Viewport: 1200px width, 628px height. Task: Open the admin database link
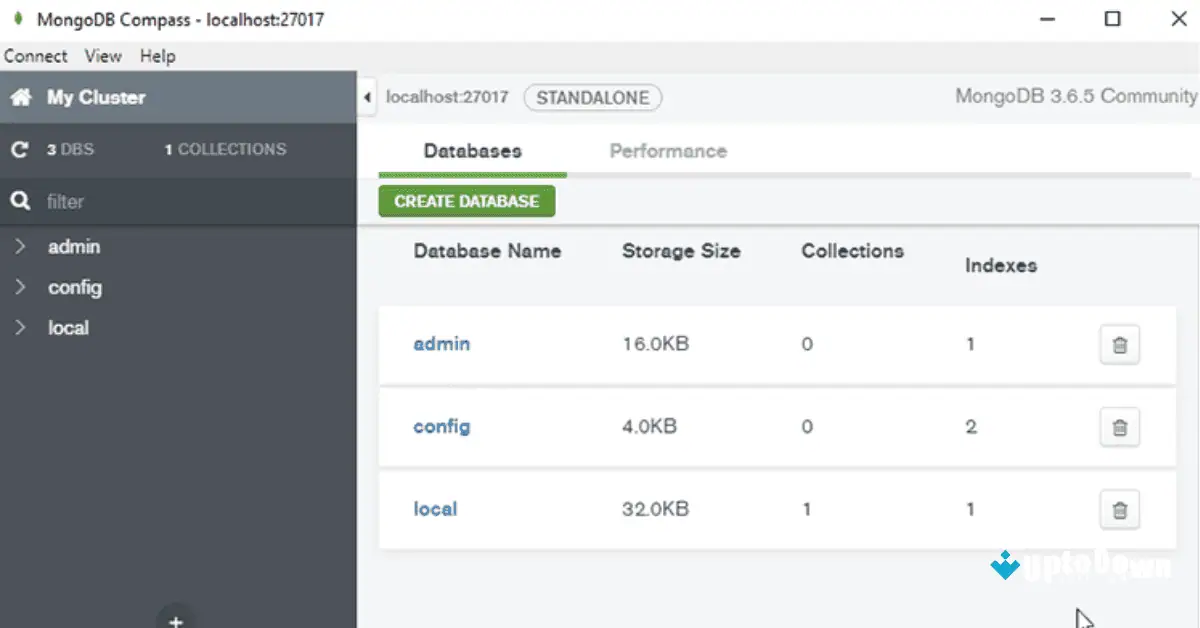point(442,344)
